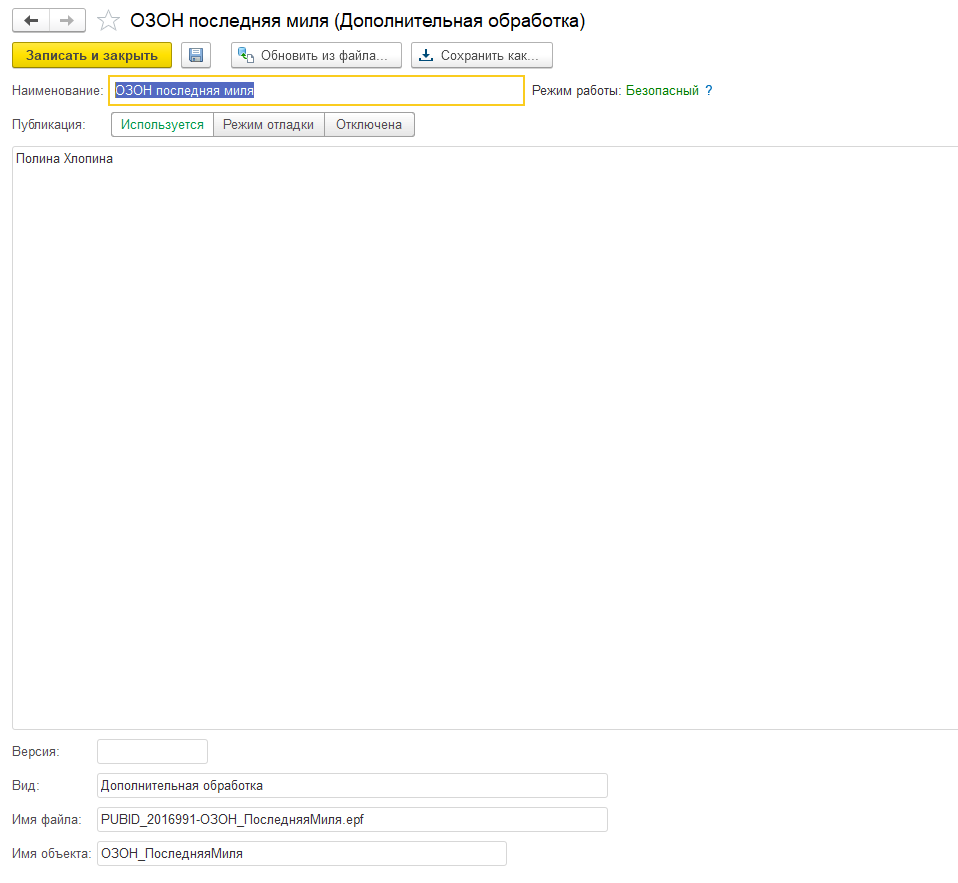Save with the floppy disk icon

196,56
